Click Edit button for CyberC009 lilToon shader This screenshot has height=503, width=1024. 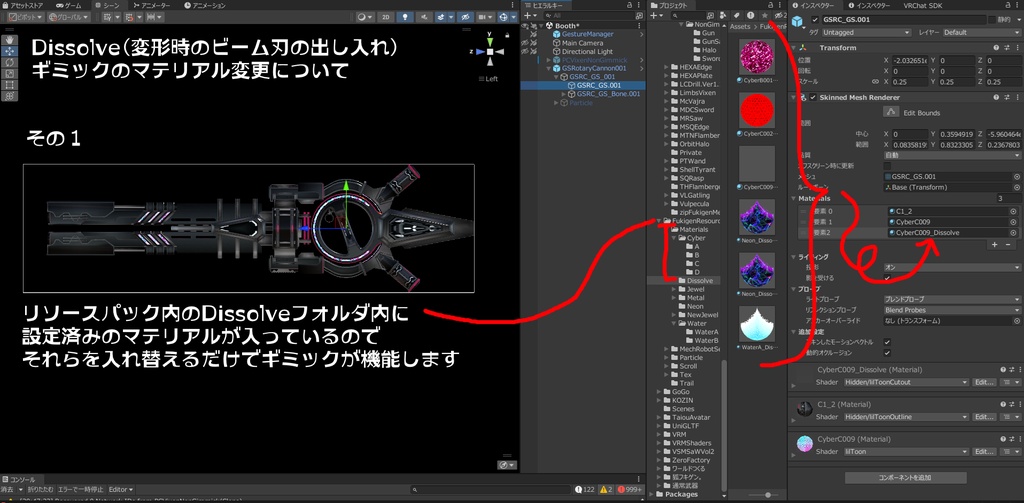985,452
